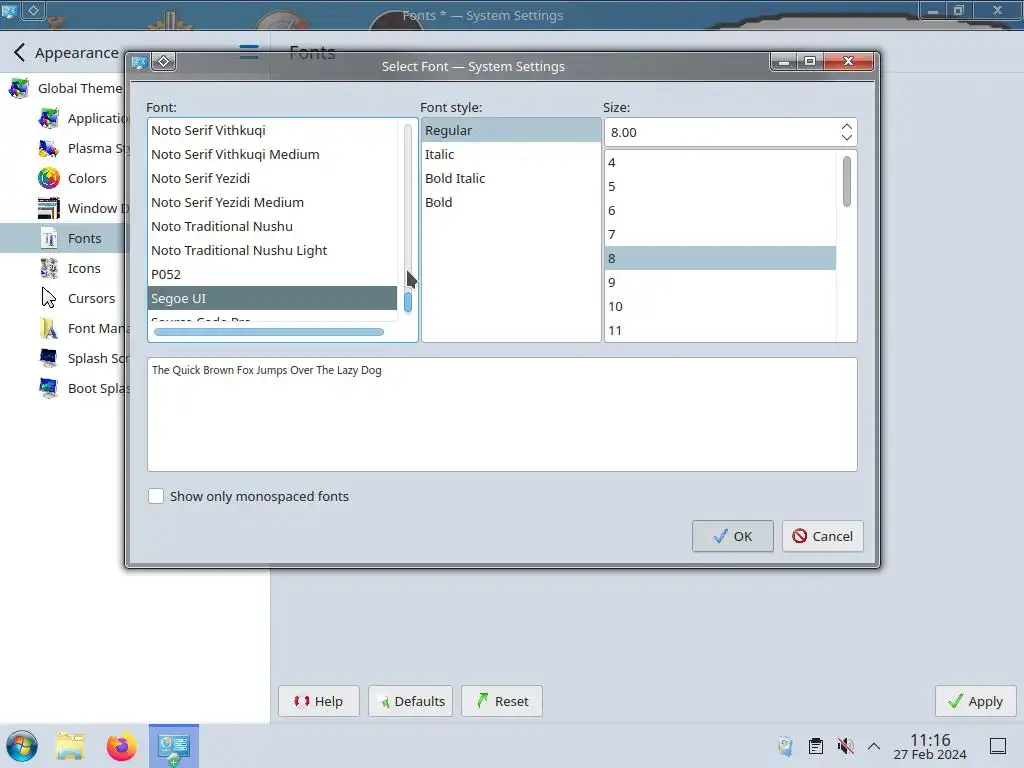Open the Splash Screen icon in sidebar
The width and height of the screenshot is (1024, 768).
pos(48,359)
